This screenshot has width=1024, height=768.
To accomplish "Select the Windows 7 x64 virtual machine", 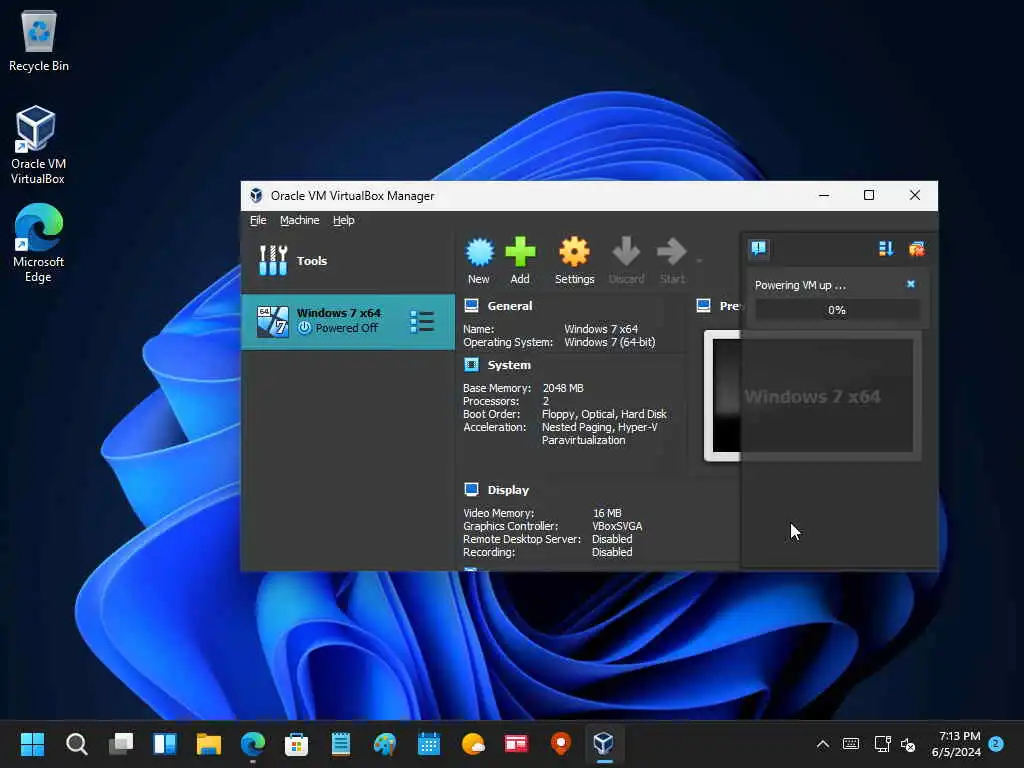I will coord(348,321).
